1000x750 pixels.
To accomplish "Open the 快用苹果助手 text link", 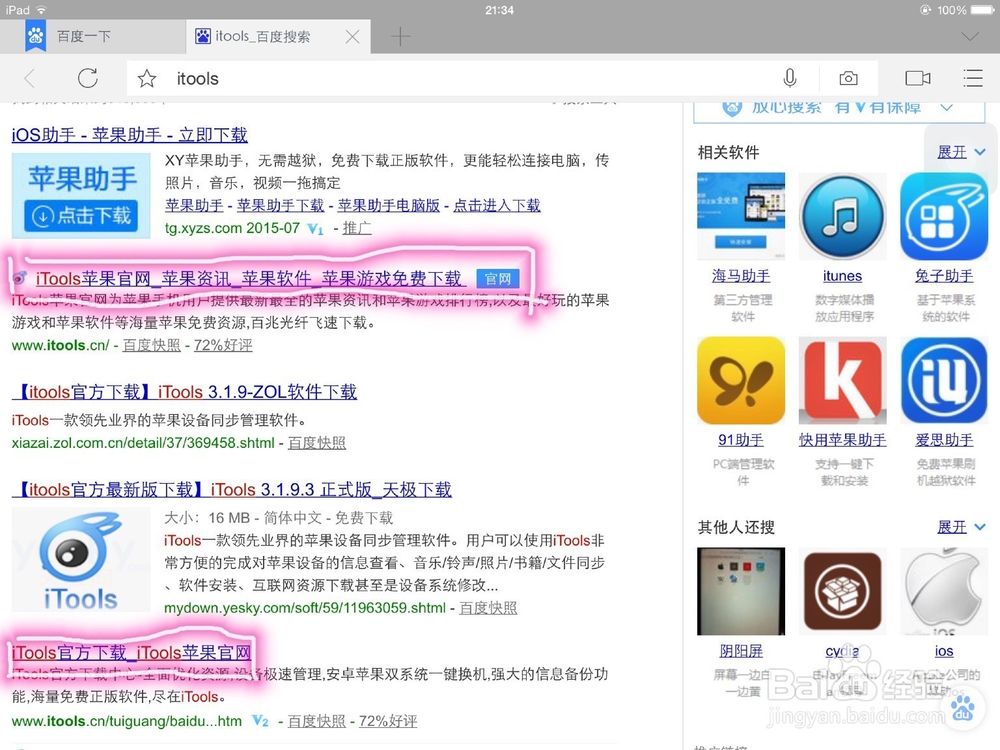I will point(842,440).
